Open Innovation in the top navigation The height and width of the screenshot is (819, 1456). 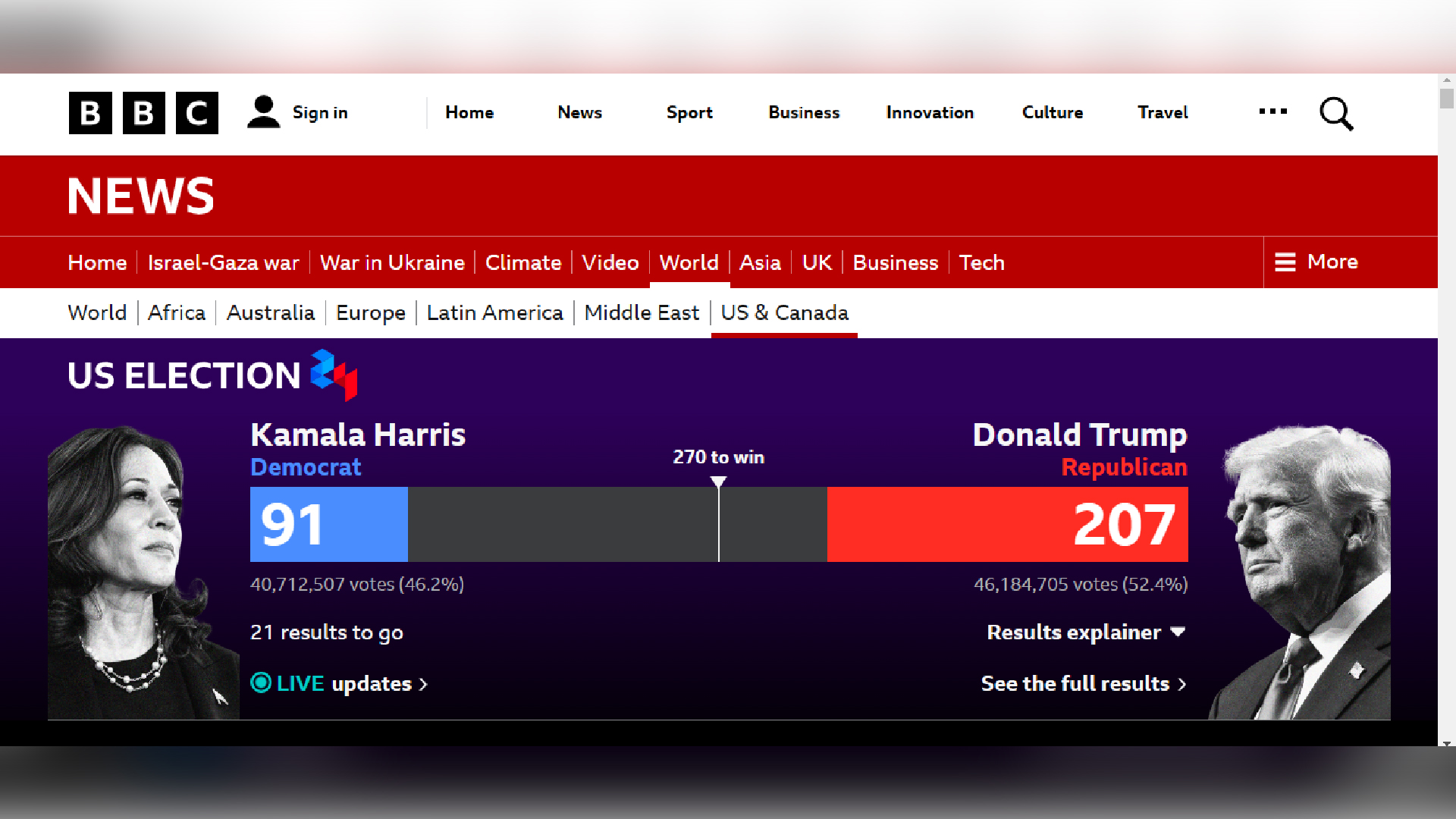pos(930,113)
